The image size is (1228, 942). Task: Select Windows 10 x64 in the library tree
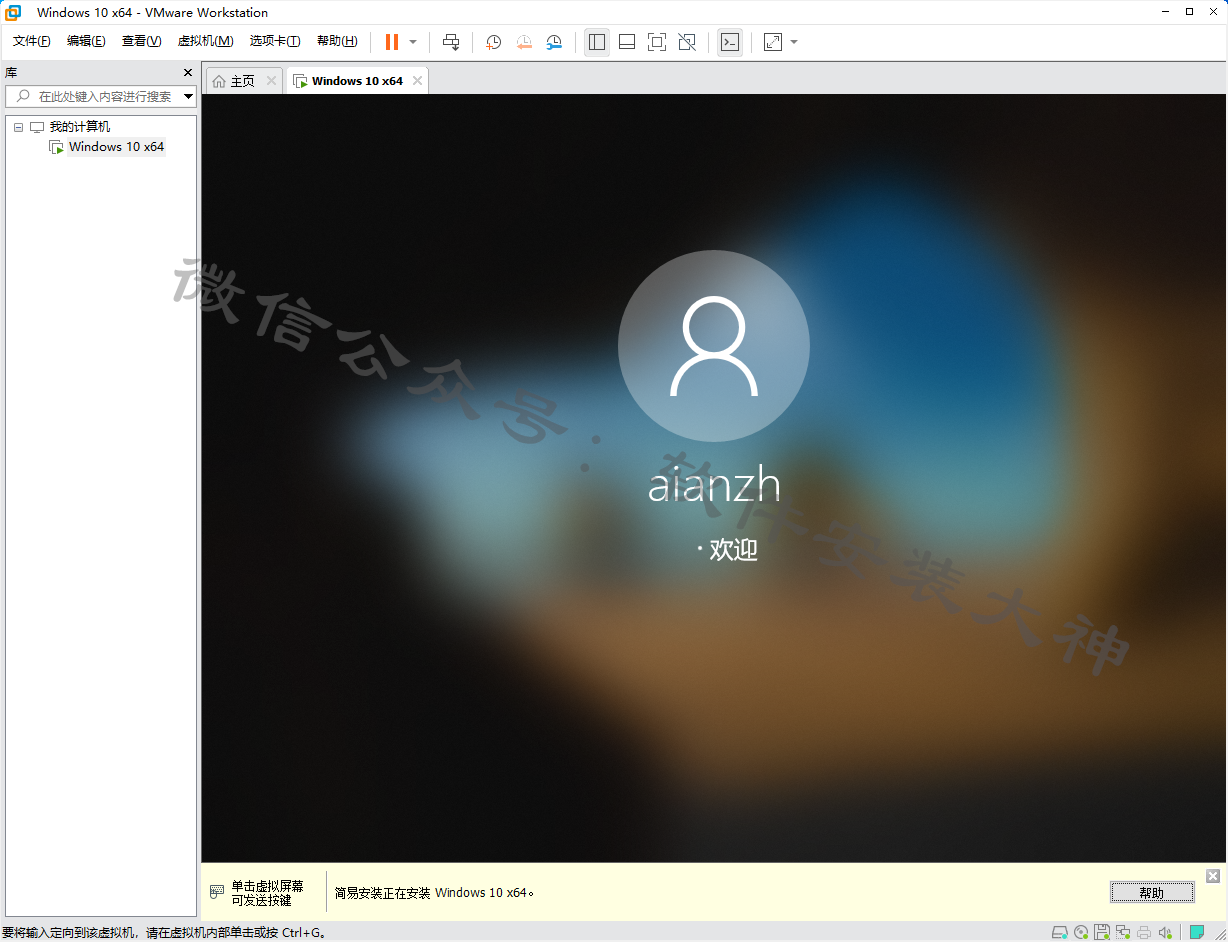click(116, 147)
